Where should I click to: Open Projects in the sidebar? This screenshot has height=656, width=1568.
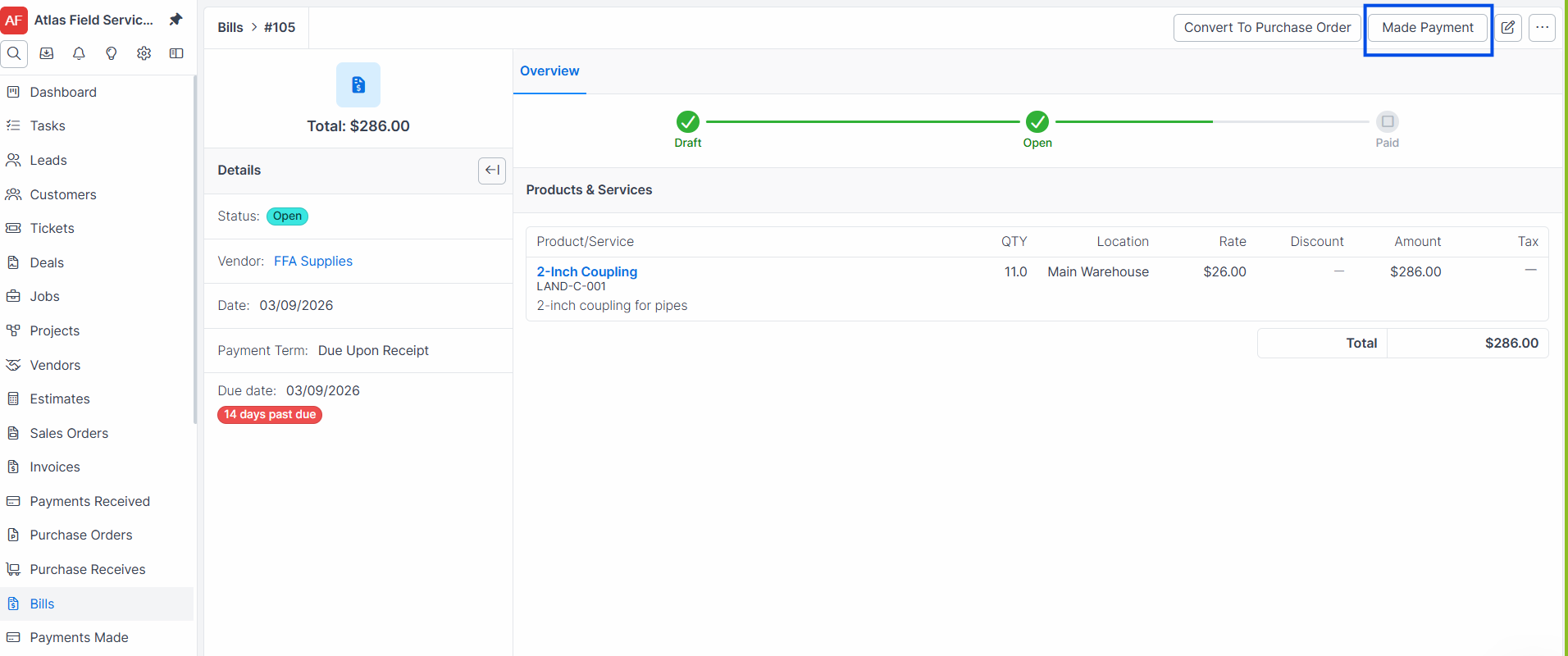click(x=97, y=331)
